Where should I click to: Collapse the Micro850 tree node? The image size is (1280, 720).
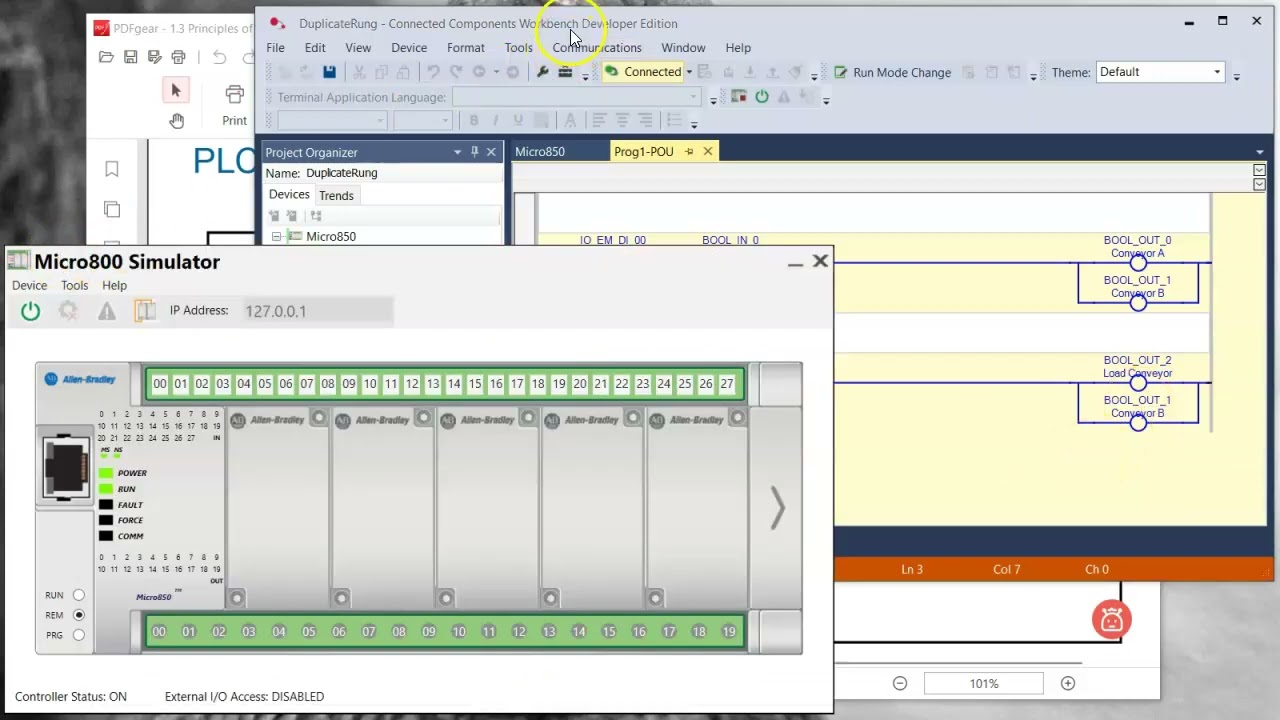pyautogui.click(x=276, y=237)
